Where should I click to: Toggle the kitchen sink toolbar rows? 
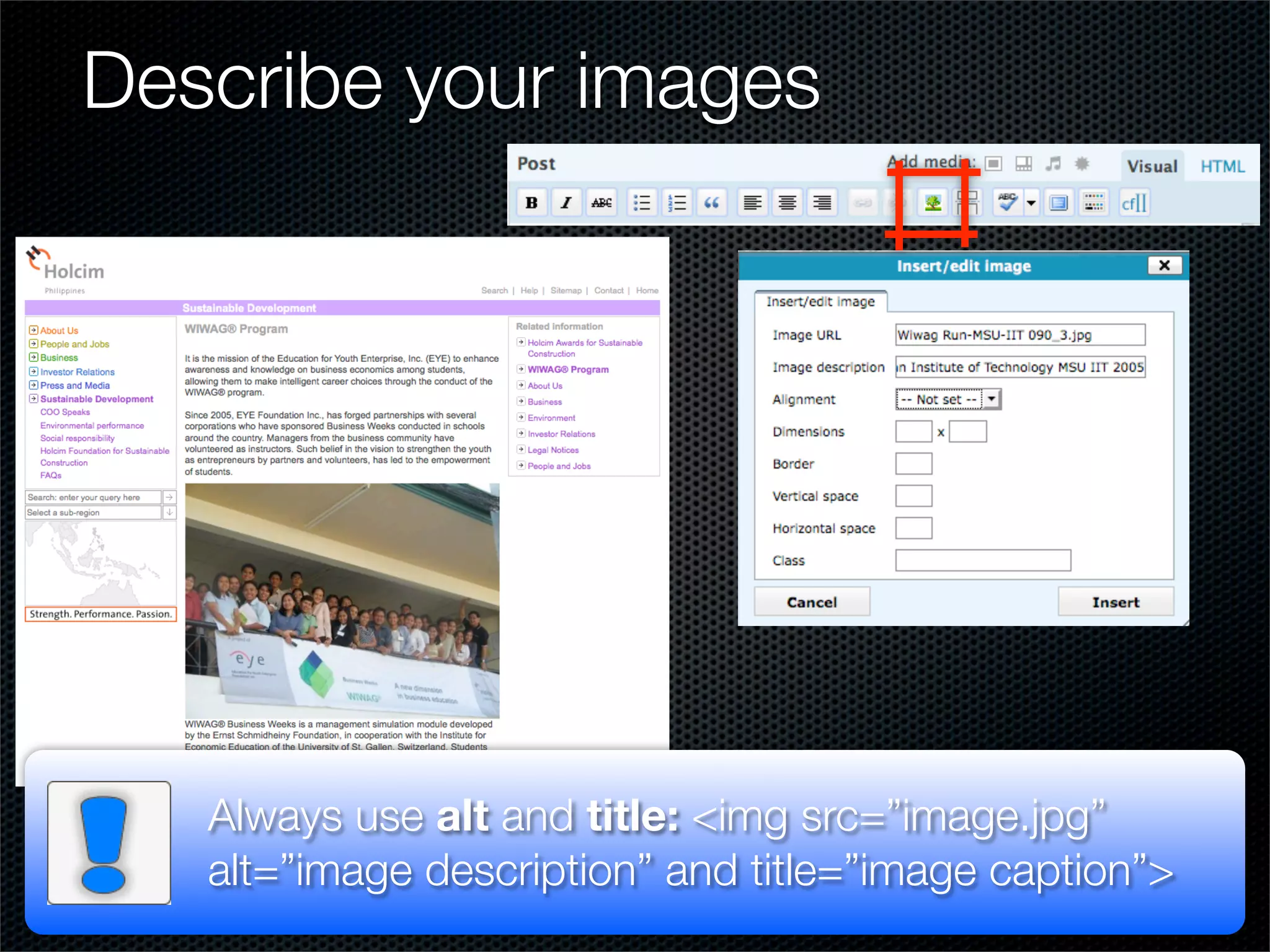coord(1093,203)
